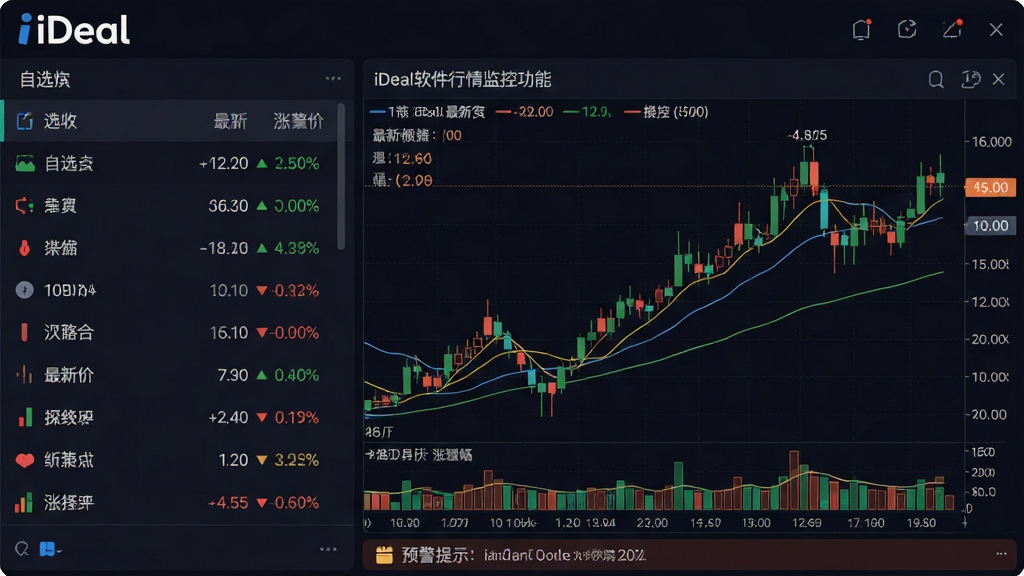Click the icon in the 36.30 row

[x=24, y=206]
